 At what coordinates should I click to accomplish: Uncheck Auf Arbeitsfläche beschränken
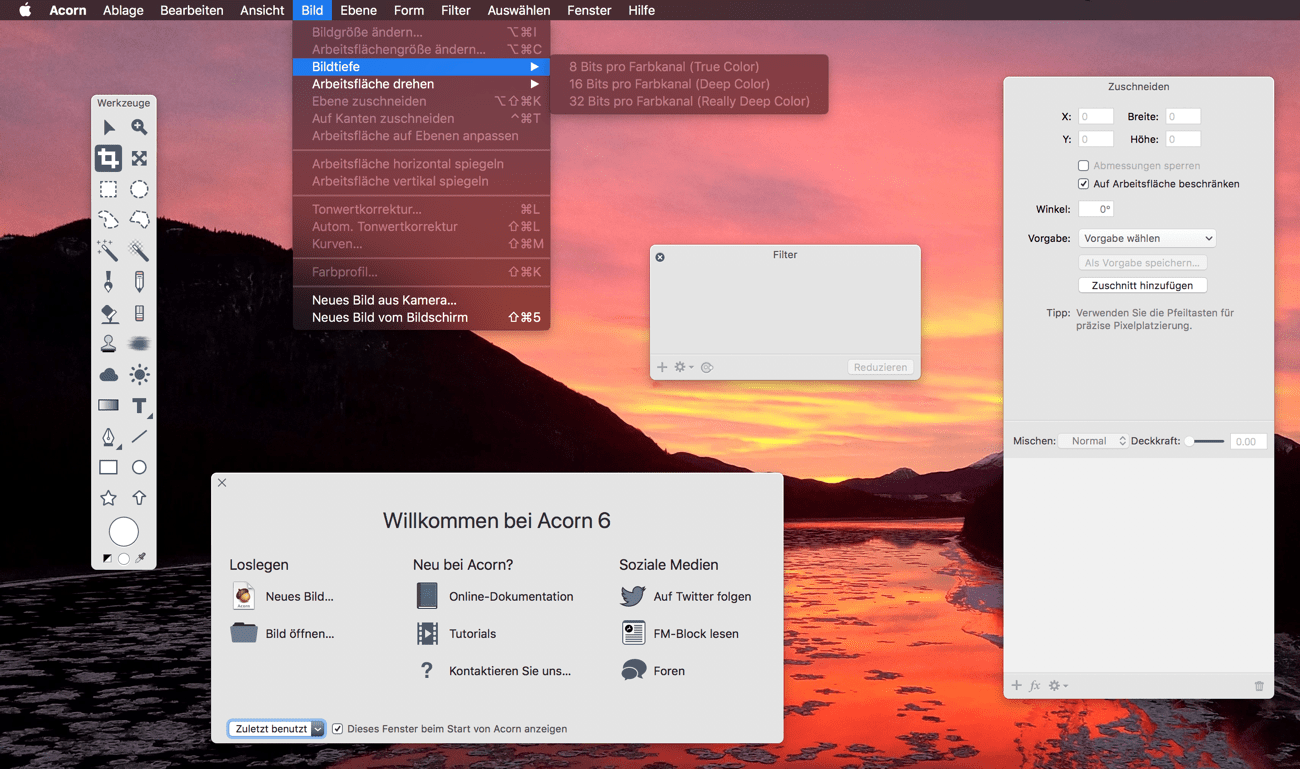1083,184
